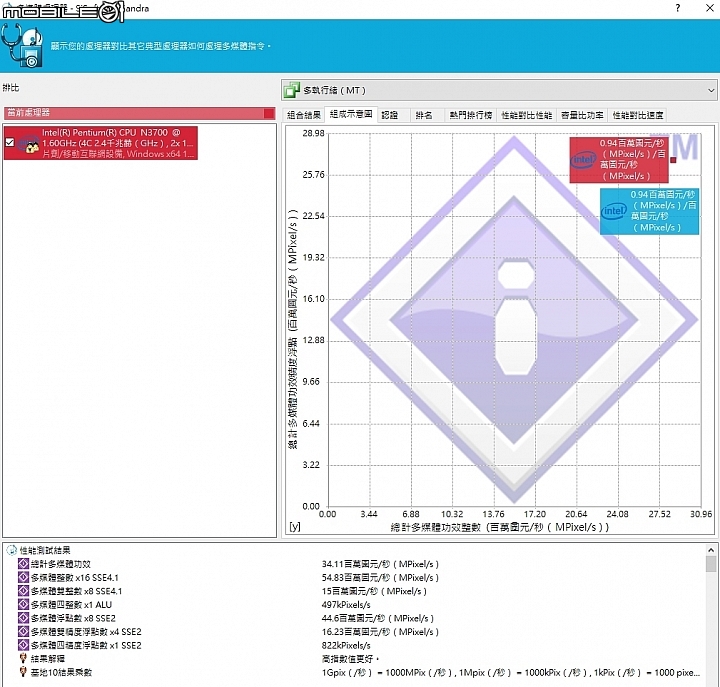Click the processor icon in the Pentium N3700 entry
The height and width of the screenshot is (687, 720).
tap(28, 145)
